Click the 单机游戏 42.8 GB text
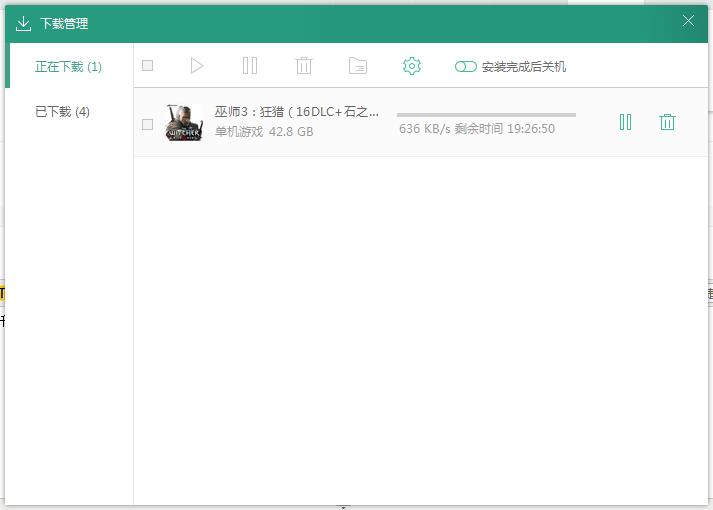 pyautogui.click(x=264, y=132)
